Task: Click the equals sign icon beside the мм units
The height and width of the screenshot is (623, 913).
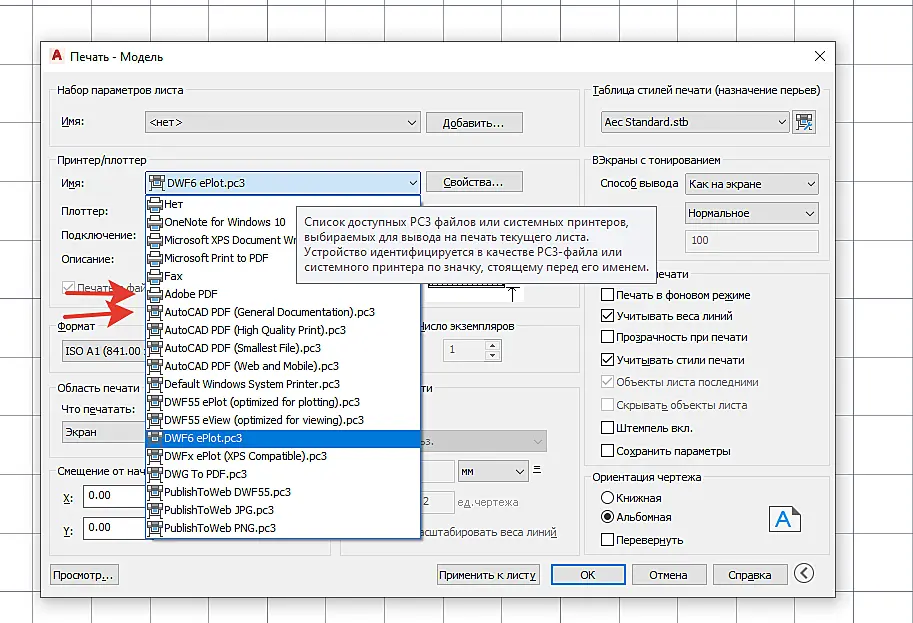Action: 537,469
